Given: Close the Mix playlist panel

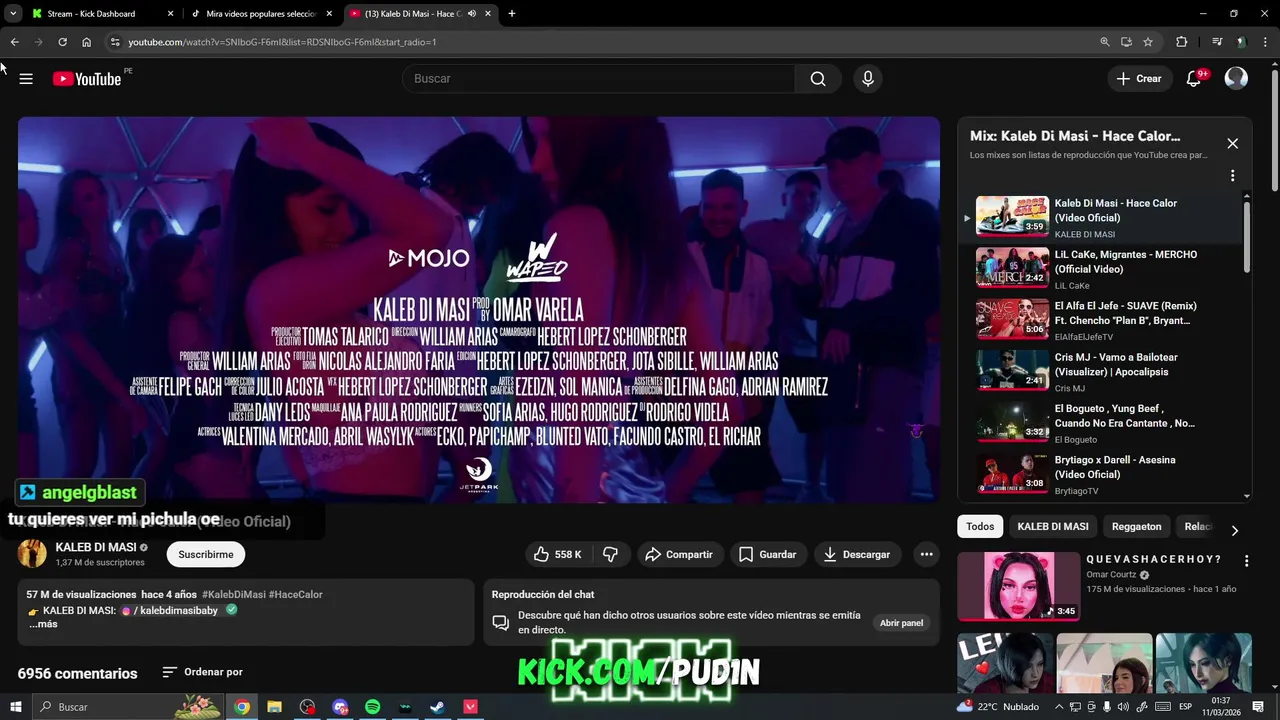Looking at the screenshot, I should click(1232, 143).
